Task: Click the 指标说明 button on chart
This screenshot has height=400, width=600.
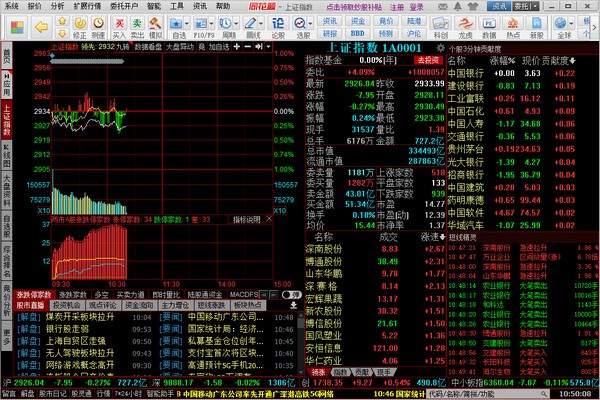Action: 246,218
